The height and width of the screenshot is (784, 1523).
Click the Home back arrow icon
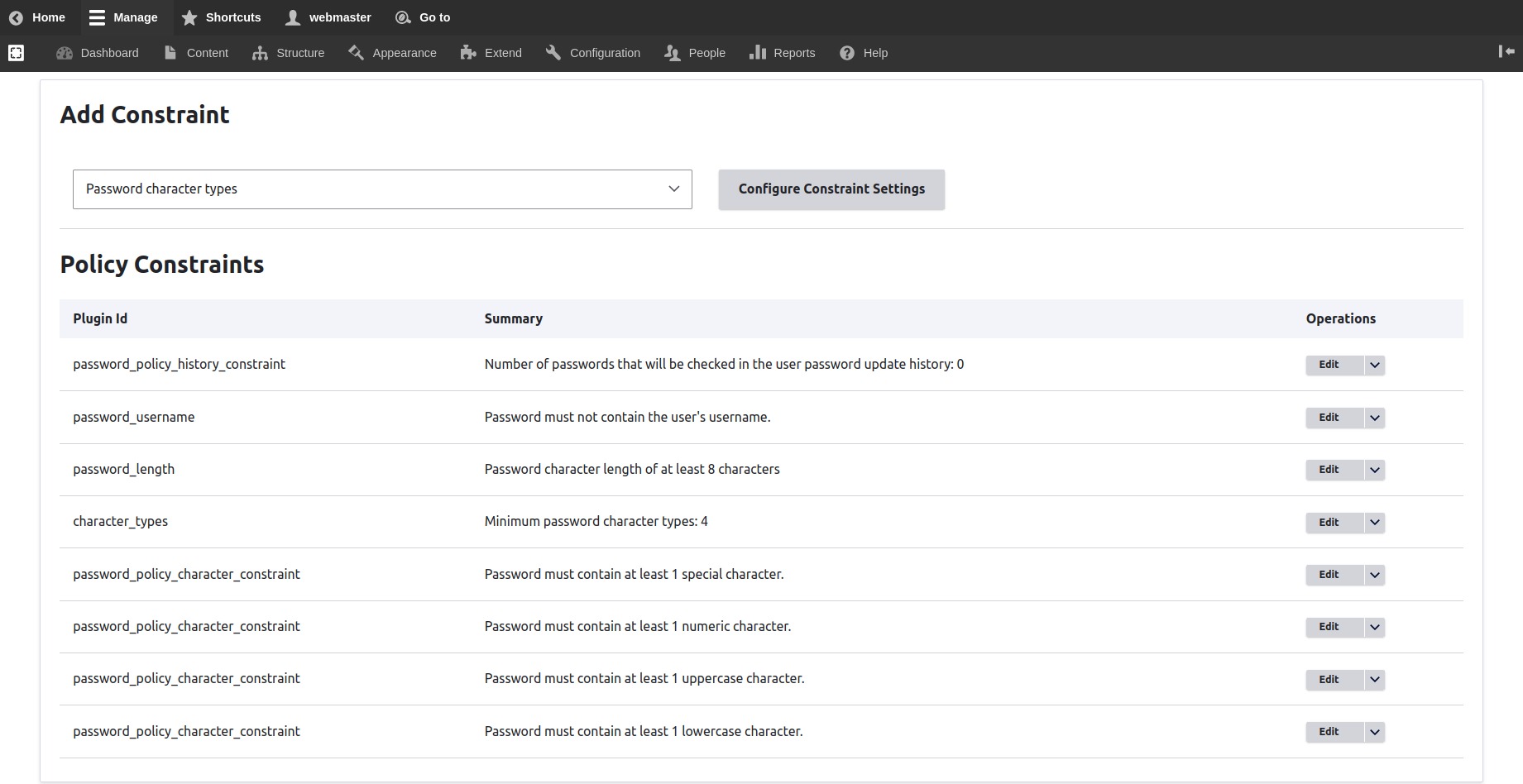16,17
